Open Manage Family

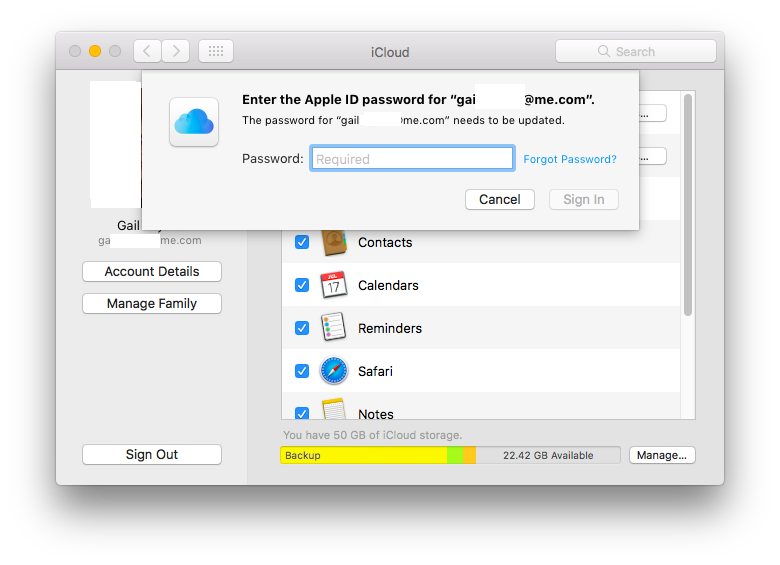tap(152, 303)
